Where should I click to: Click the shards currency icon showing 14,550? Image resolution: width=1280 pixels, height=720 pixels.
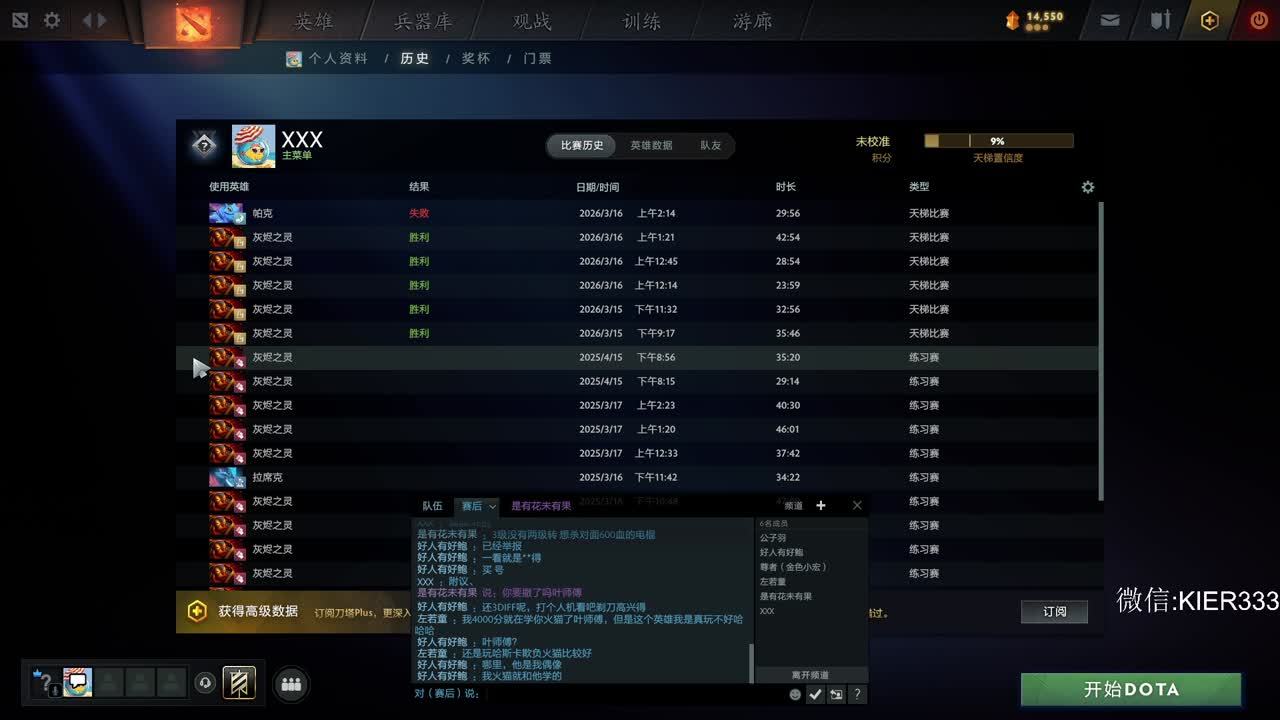point(1013,20)
